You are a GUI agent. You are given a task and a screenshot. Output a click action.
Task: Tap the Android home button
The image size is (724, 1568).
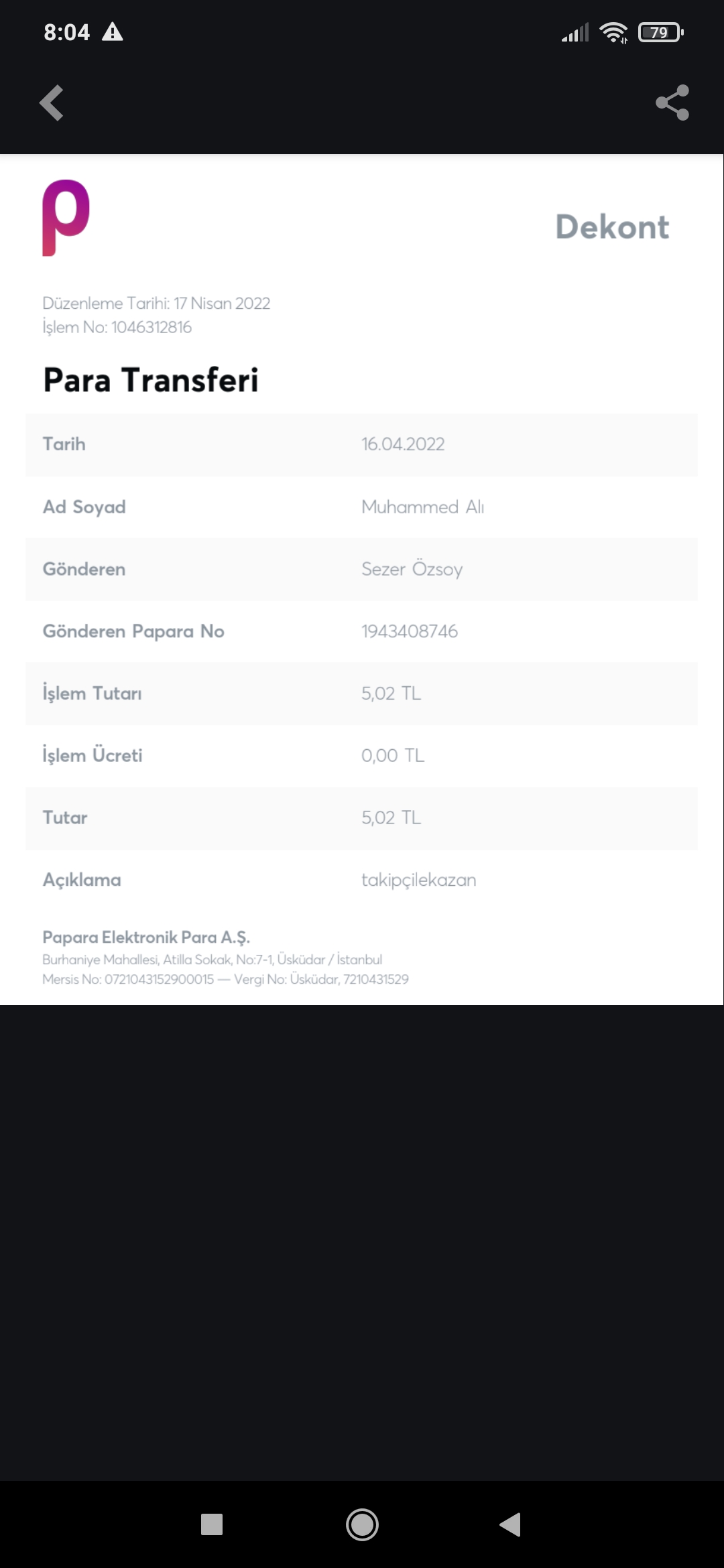362,1524
